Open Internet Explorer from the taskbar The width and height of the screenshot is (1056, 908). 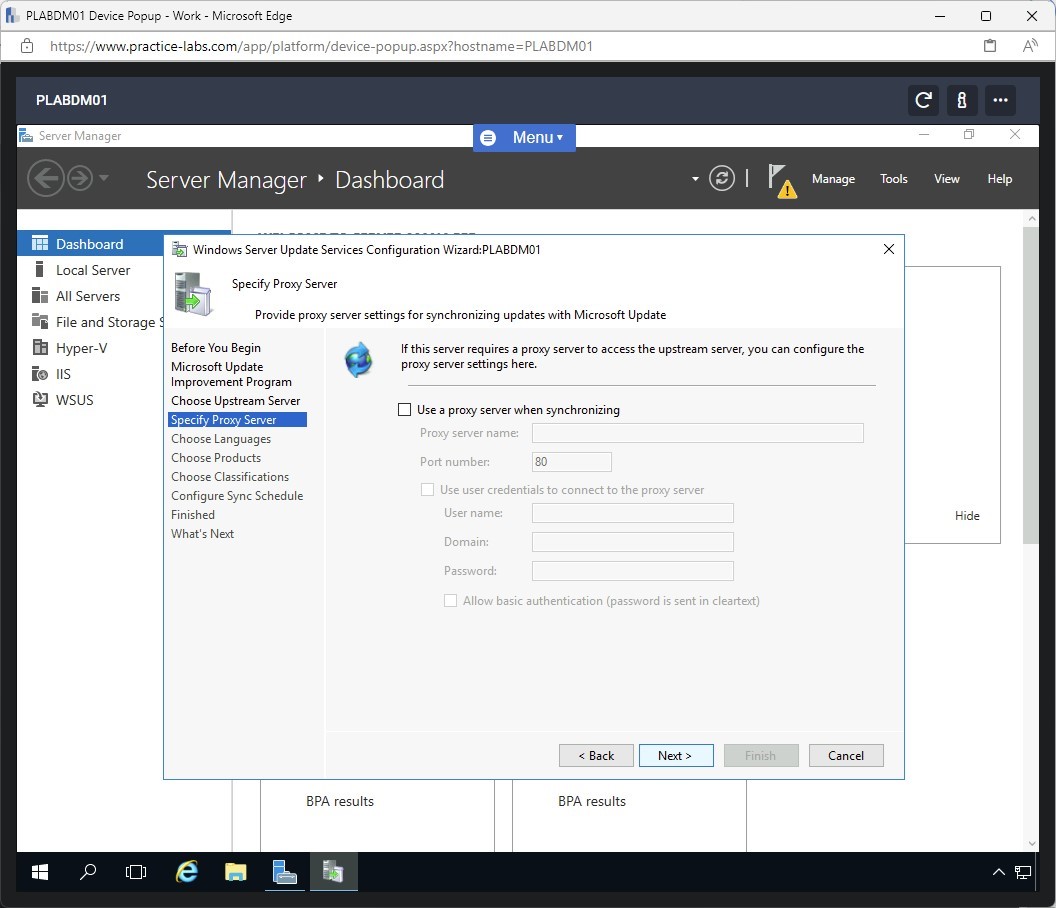pos(187,872)
